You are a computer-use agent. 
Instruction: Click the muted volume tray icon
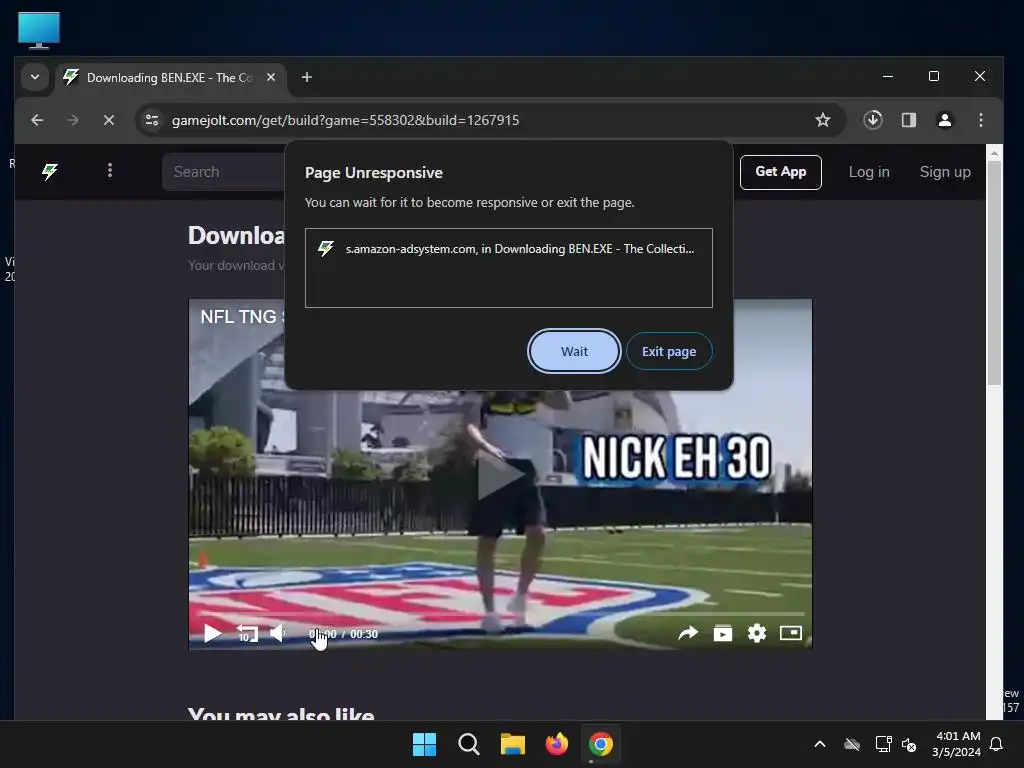(909, 744)
